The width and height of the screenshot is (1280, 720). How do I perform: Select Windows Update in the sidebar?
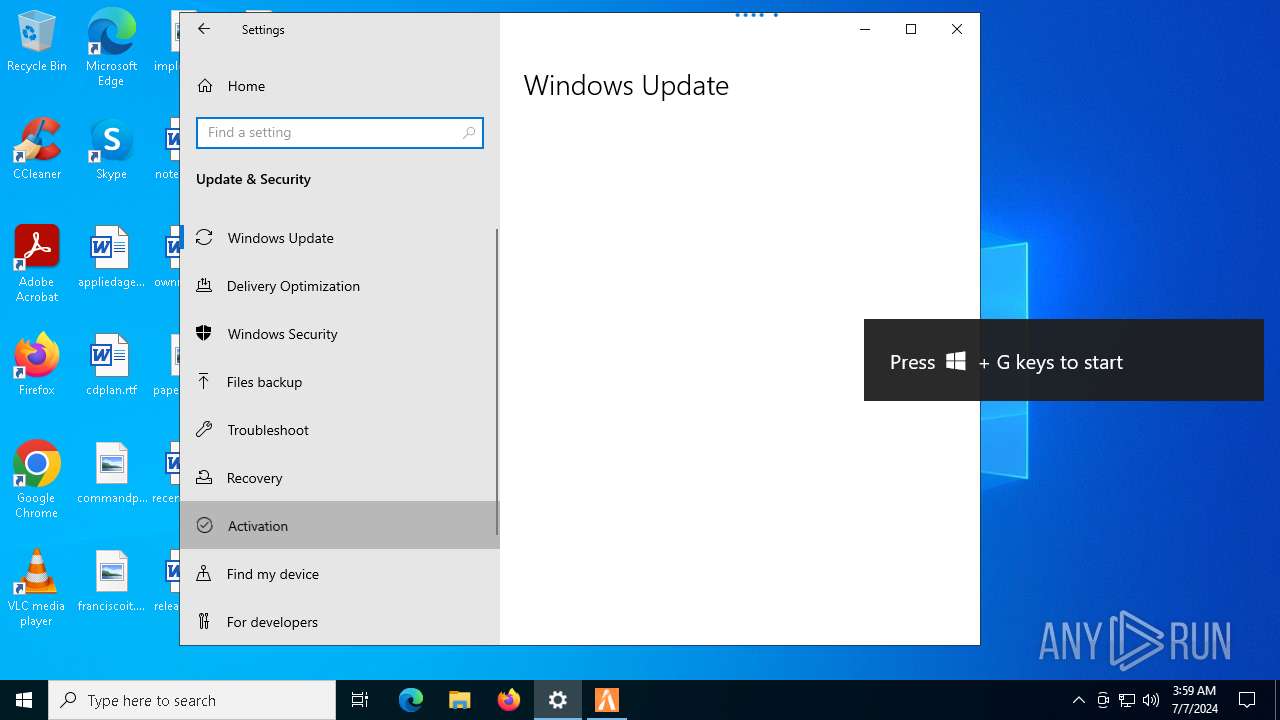click(340, 238)
